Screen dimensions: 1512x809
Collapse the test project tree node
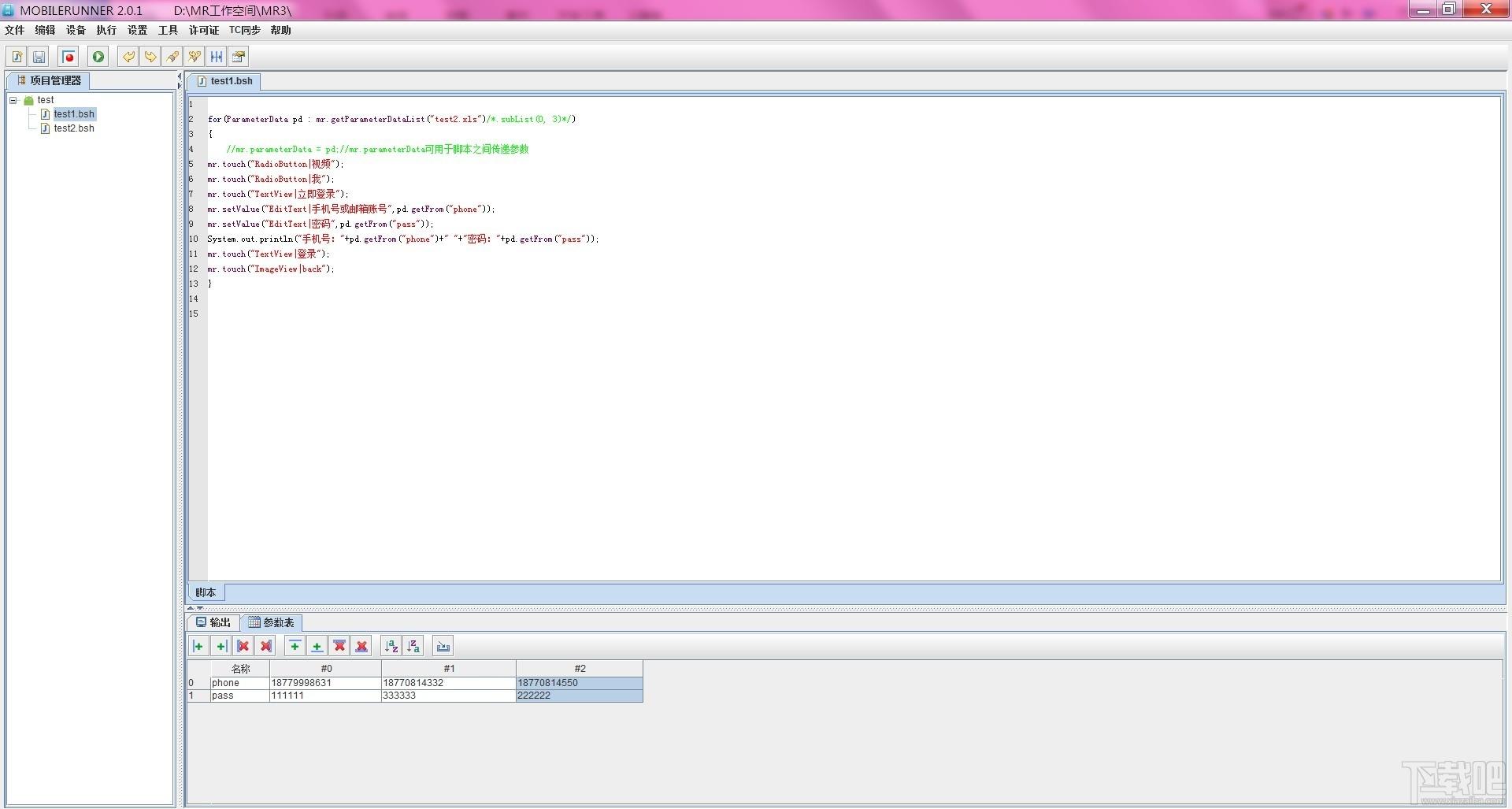click(x=13, y=100)
